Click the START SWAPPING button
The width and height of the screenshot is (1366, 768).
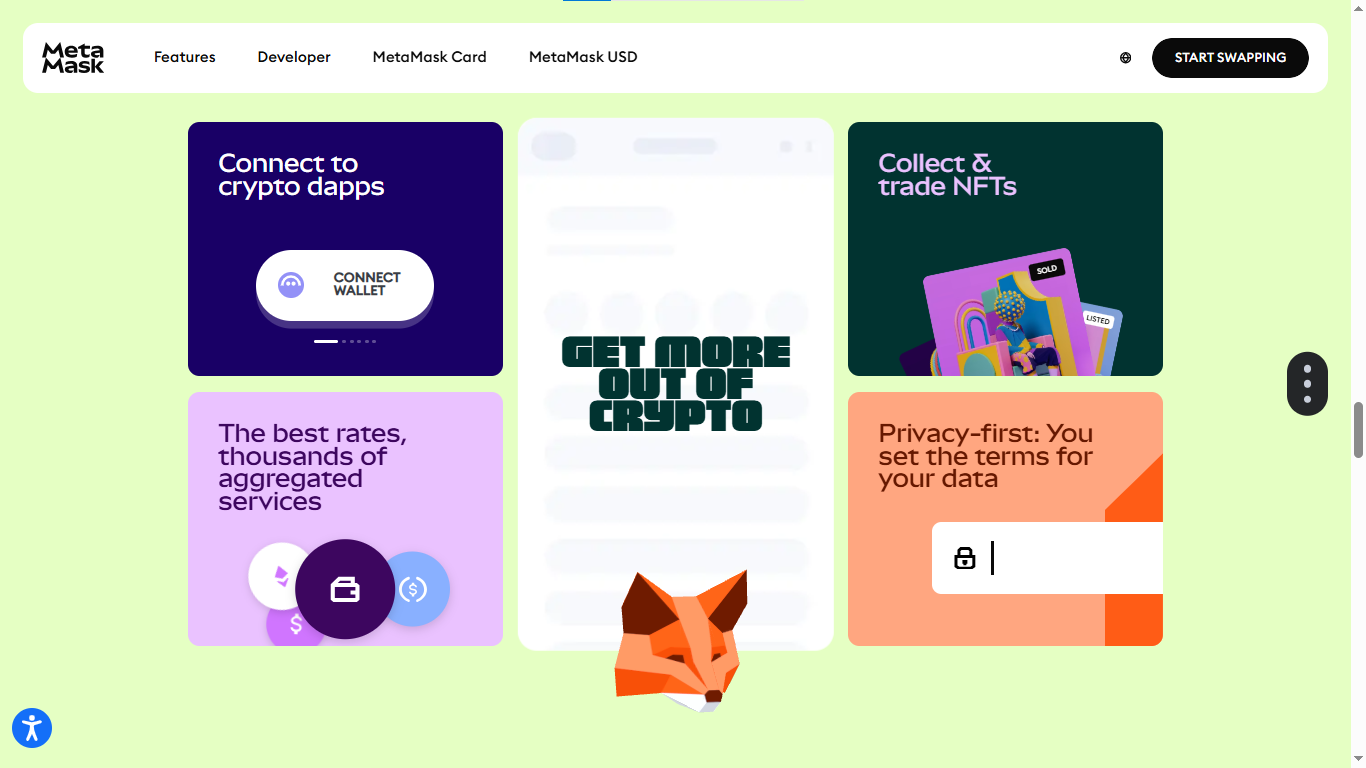click(1230, 58)
